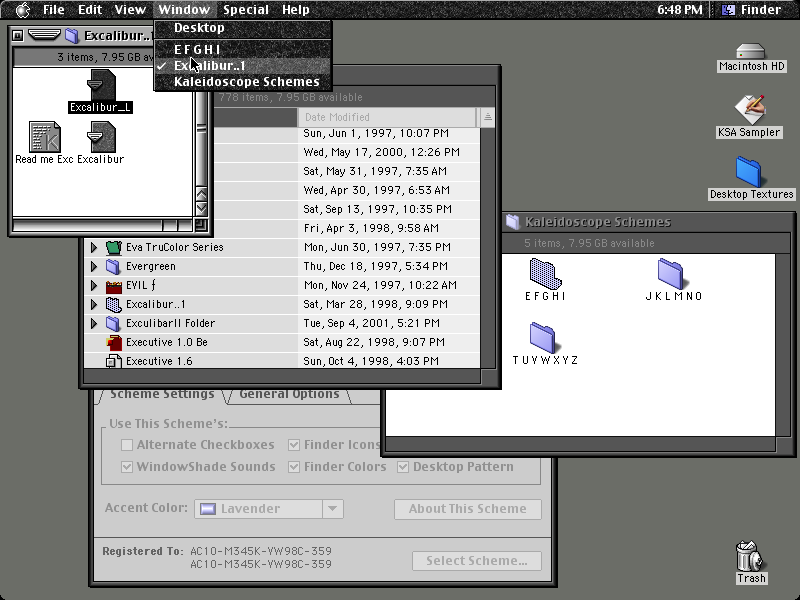
Task: Click the Excalibur..1 window scroll up arrow
Action: [202, 194]
